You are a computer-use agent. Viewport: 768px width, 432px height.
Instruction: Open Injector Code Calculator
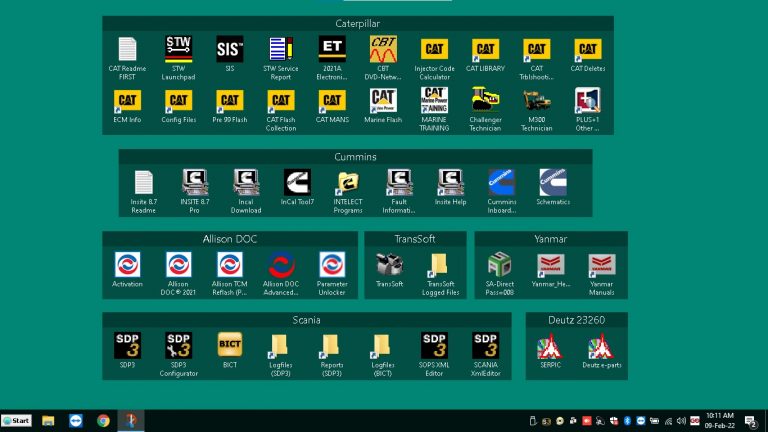tap(434, 49)
